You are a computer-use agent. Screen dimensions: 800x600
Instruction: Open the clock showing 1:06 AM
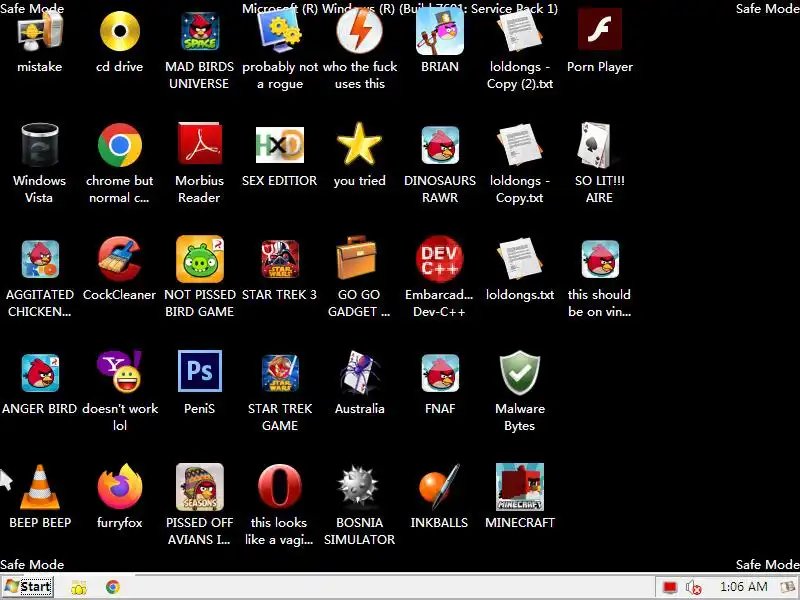tap(743, 587)
